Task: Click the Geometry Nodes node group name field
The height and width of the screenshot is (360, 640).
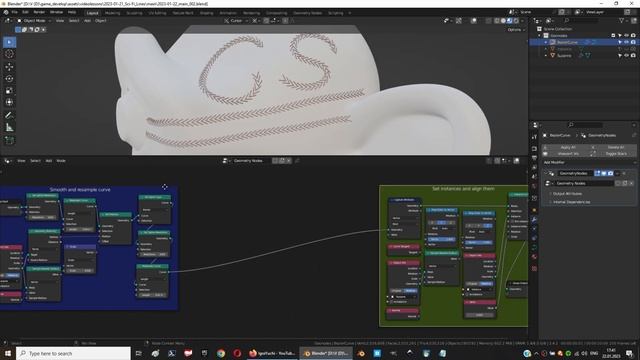Action: point(584,183)
